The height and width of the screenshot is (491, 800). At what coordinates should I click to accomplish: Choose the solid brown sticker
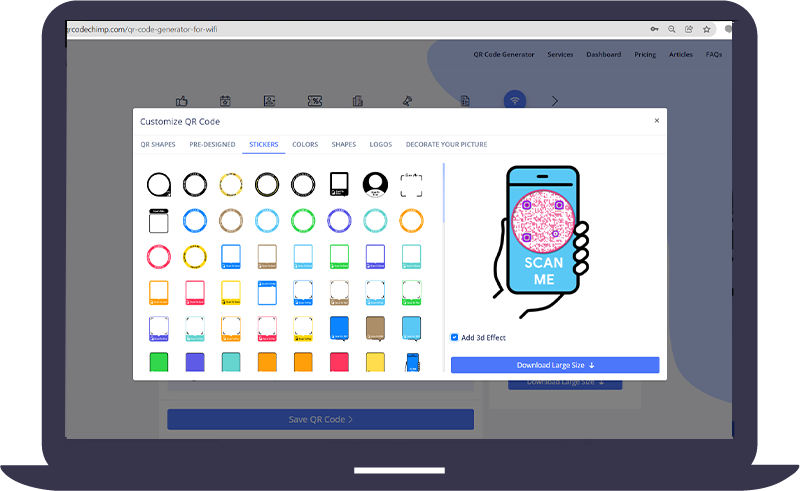pyautogui.click(x=375, y=329)
